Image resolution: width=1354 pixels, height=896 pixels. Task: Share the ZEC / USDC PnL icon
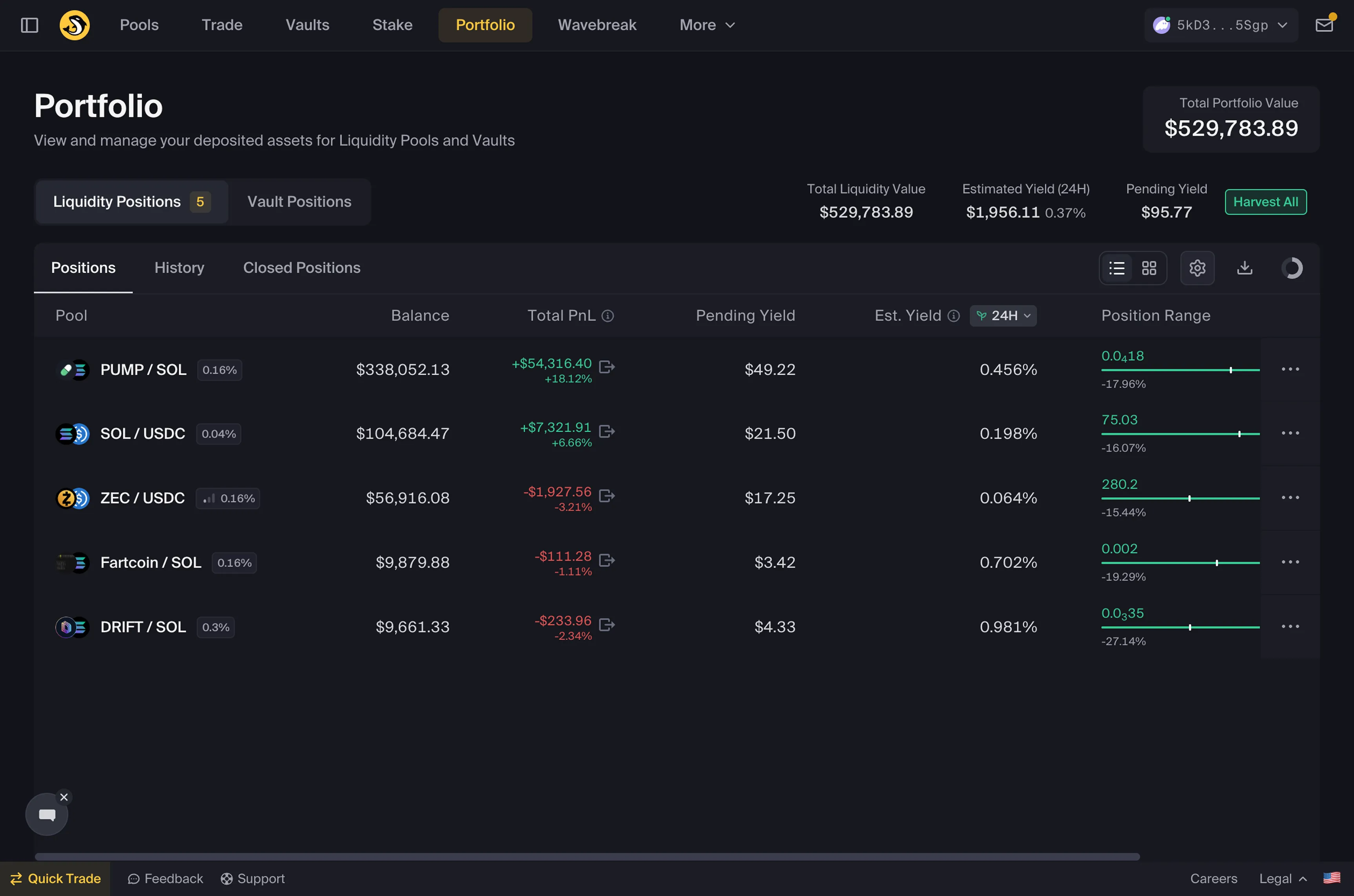pyautogui.click(x=606, y=495)
